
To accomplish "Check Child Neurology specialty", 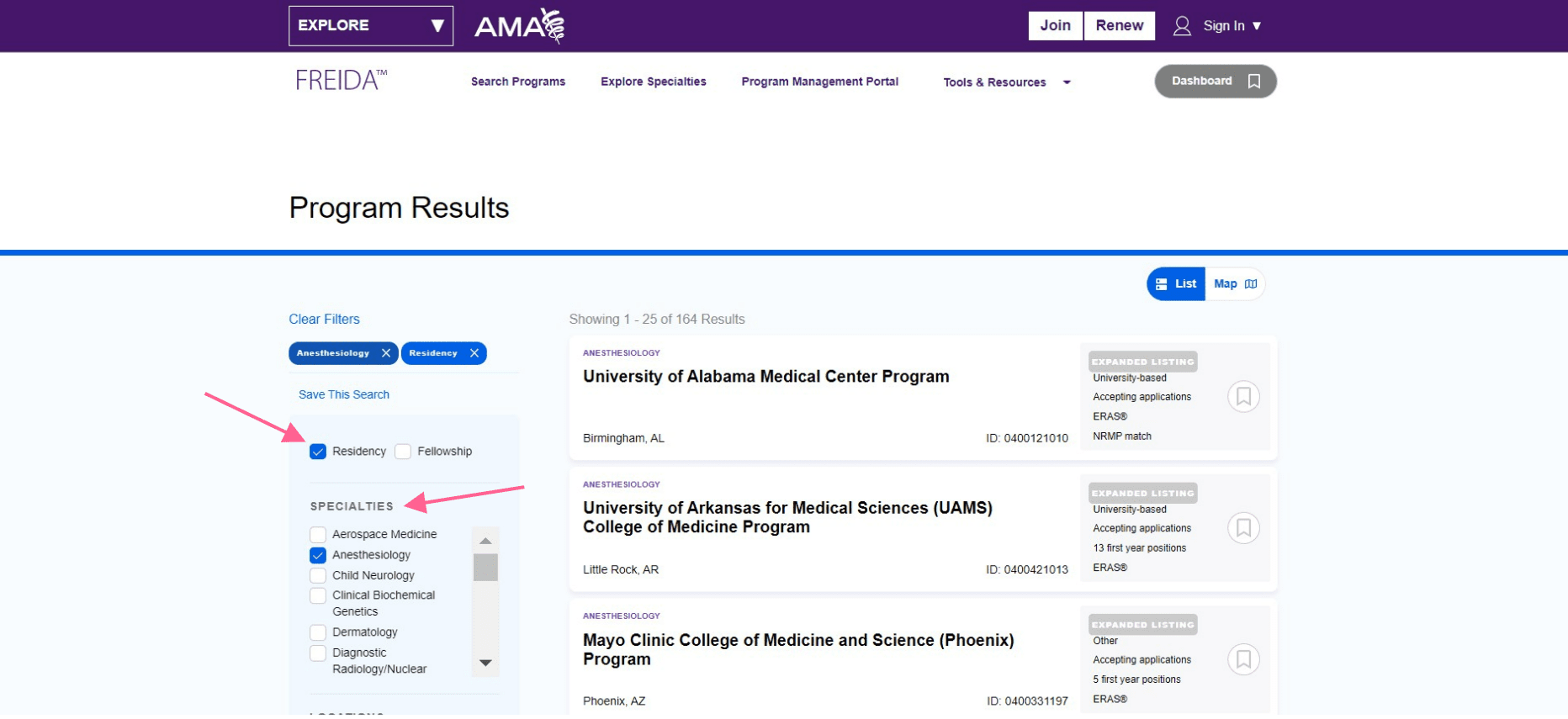I will 318,575.
